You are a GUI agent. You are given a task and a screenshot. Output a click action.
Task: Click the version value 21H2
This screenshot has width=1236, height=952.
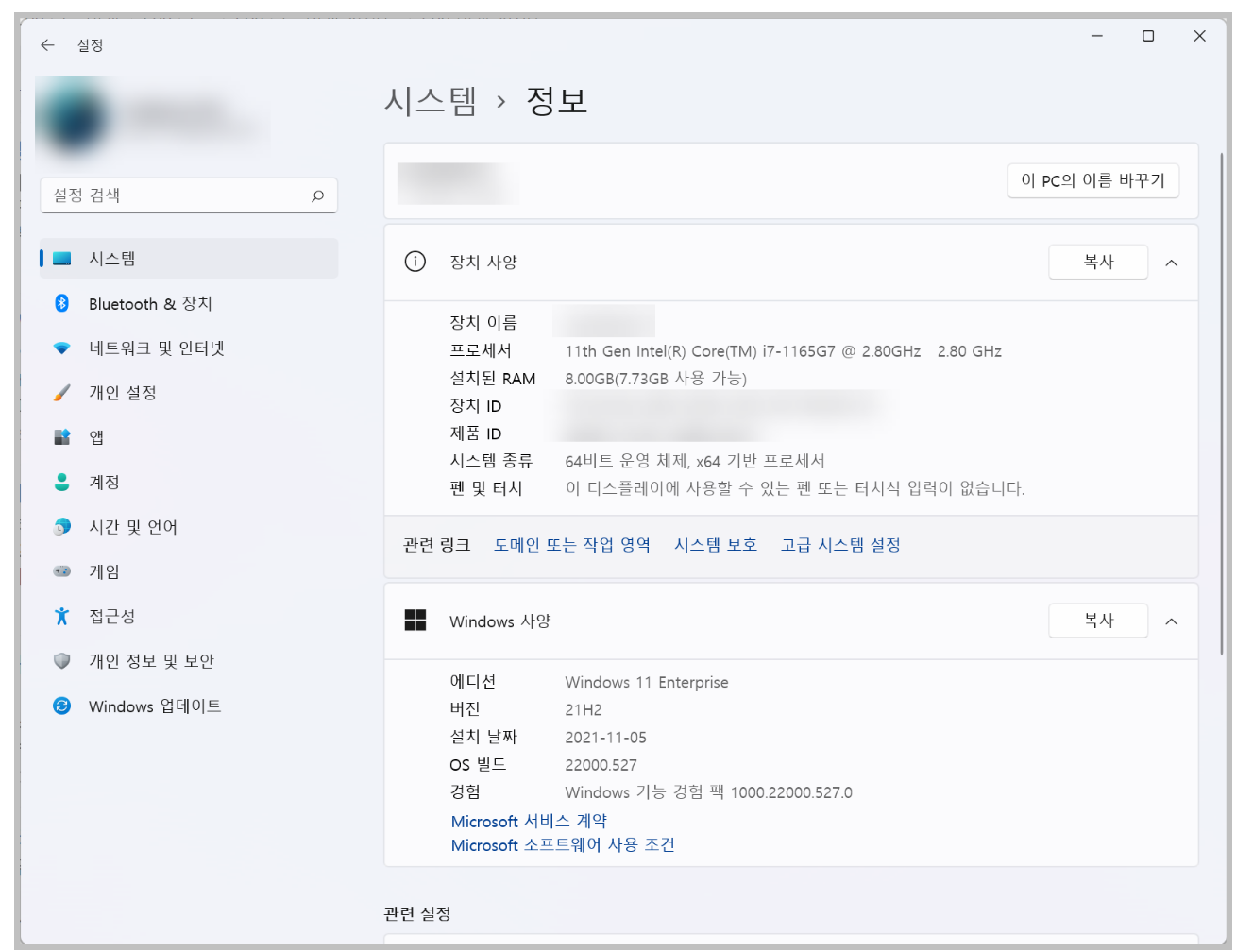584,710
